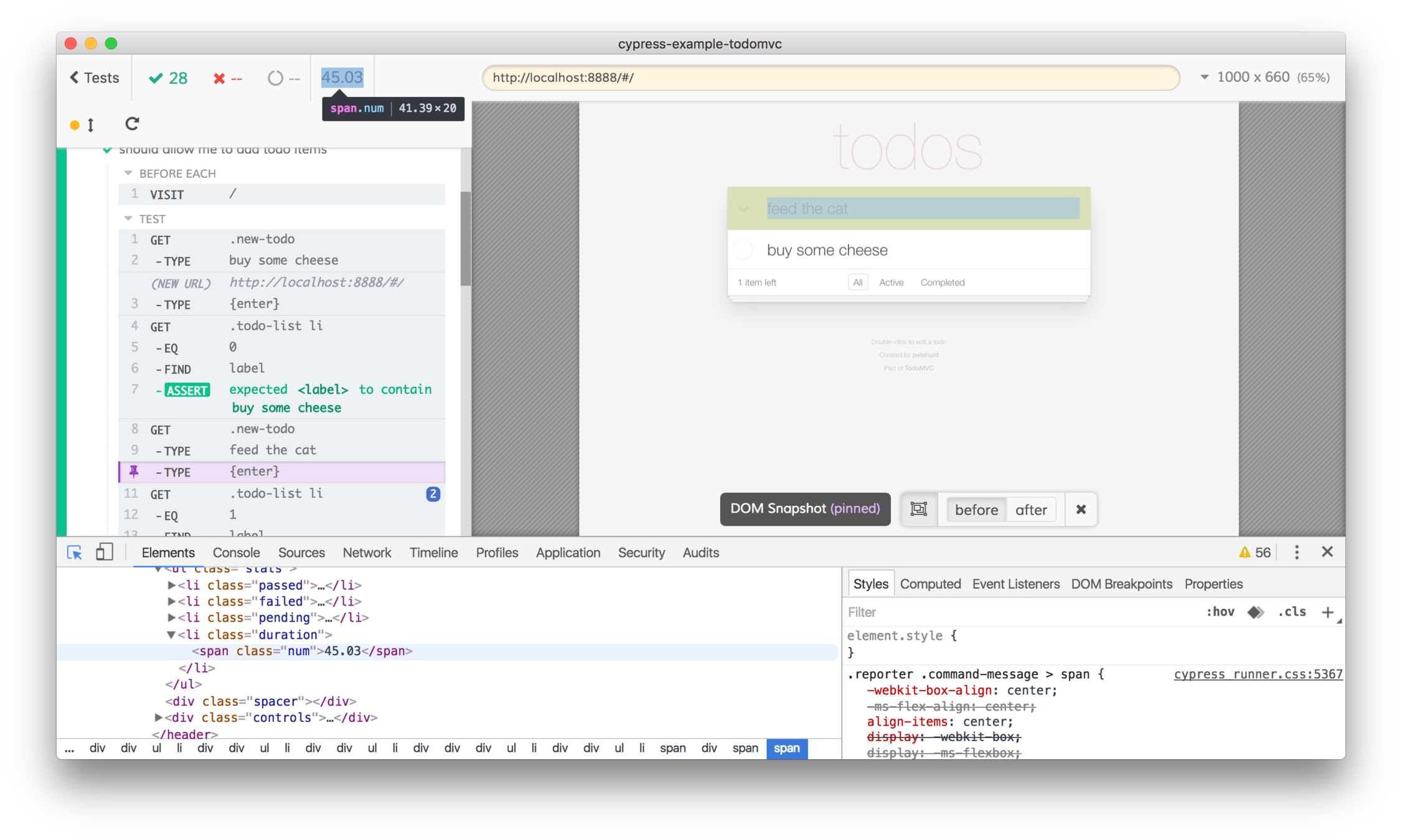1402x840 pixels.
Task: Click the reload tests icon
Action: coord(132,124)
